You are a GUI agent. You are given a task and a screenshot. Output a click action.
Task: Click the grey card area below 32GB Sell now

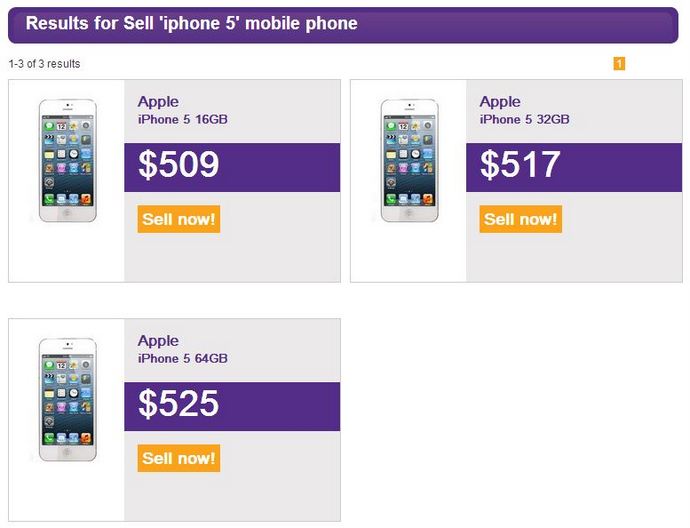pyautogui.click(x=574, y=257)
